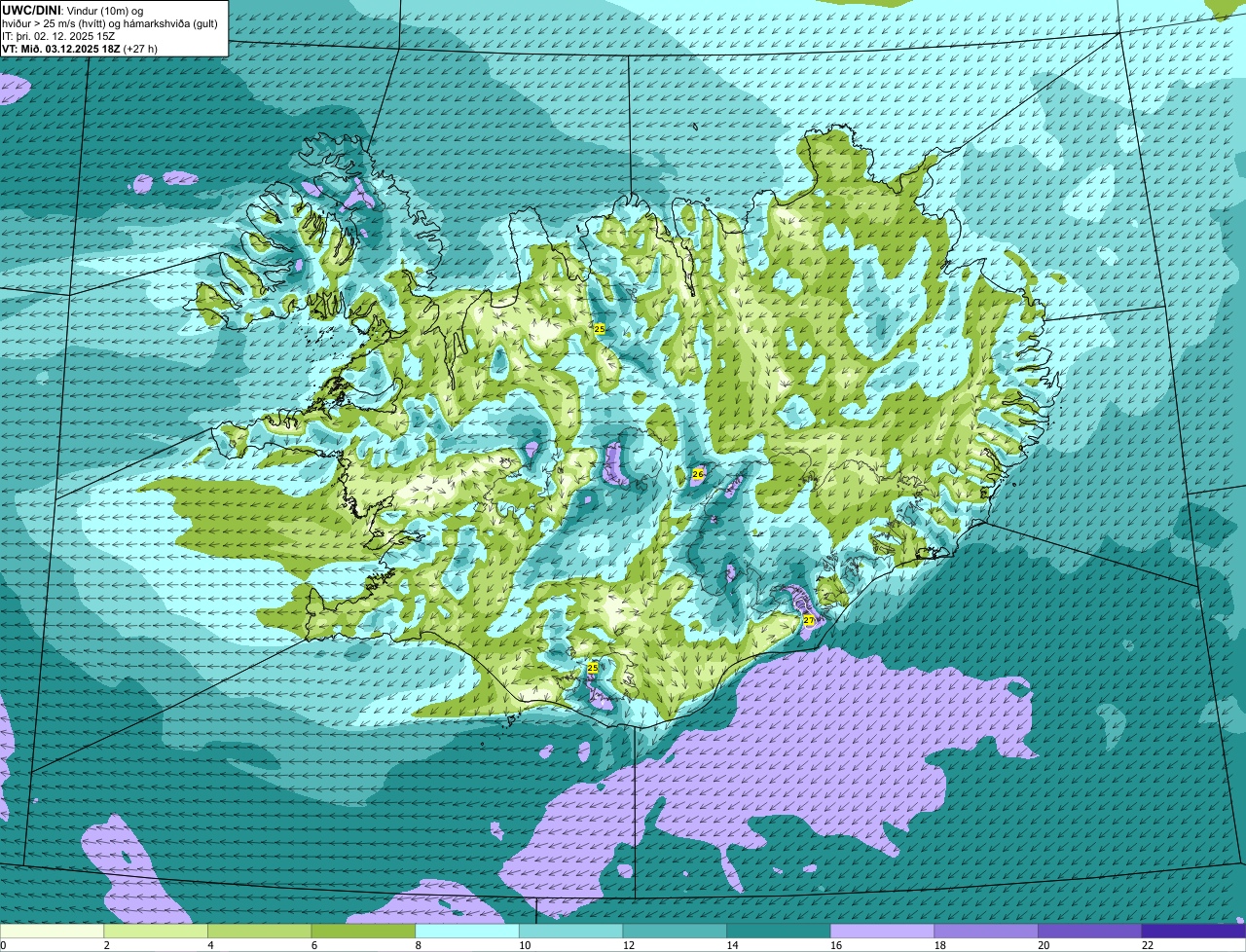Click the 25 gust marker in northern Iceland
This screenshot has width=1246, height=952.
pyautogui.click(x=600, y=329)
